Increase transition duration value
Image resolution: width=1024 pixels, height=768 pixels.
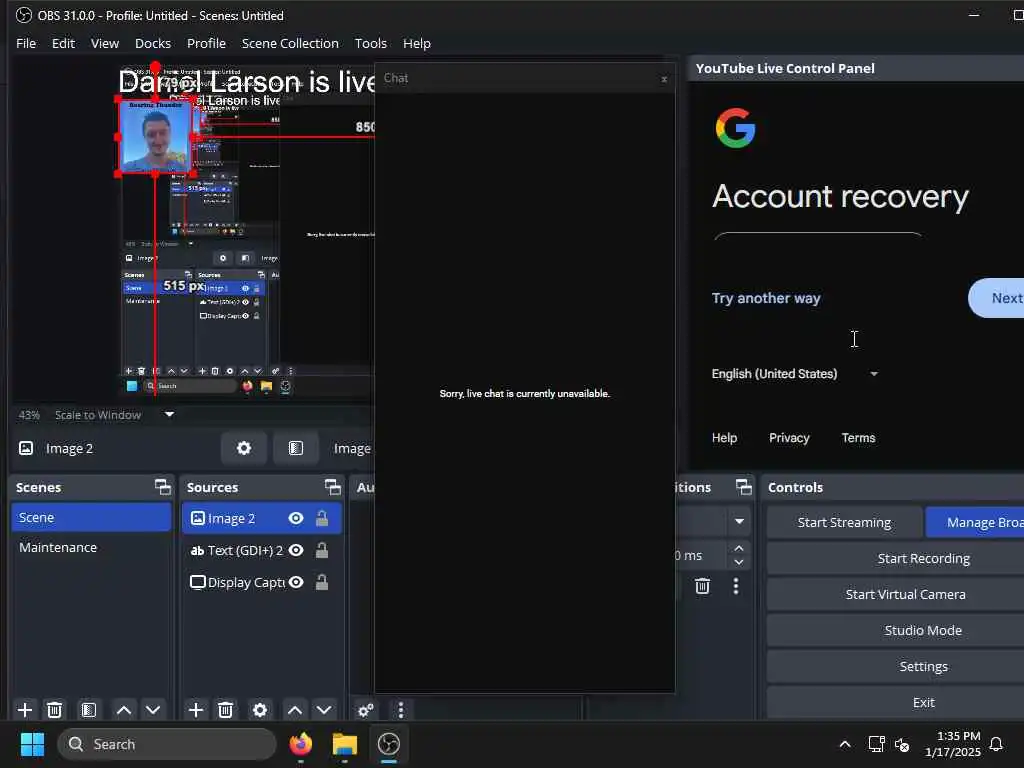[x=739, y=548]
